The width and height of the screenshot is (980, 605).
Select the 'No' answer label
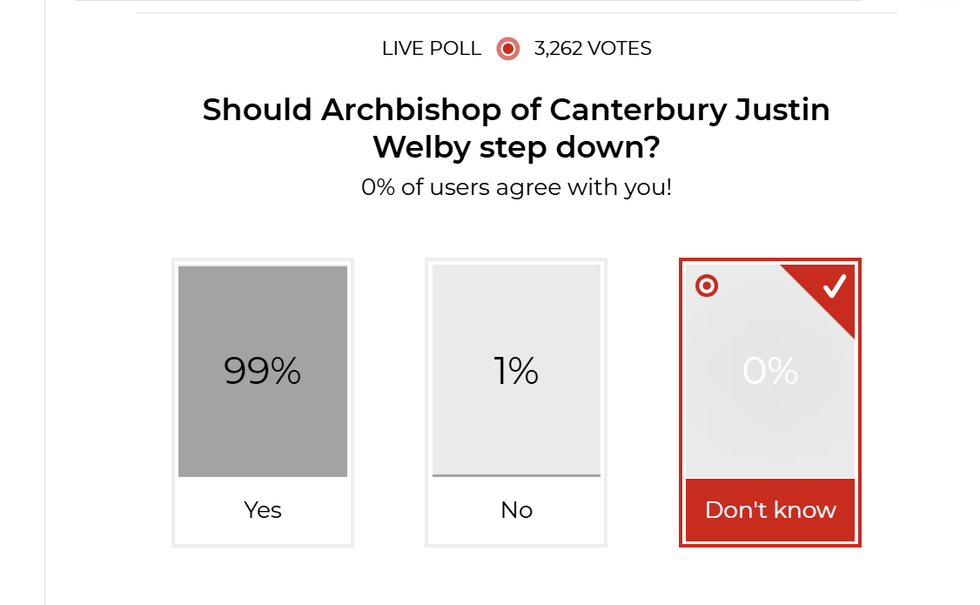(516, 510)
